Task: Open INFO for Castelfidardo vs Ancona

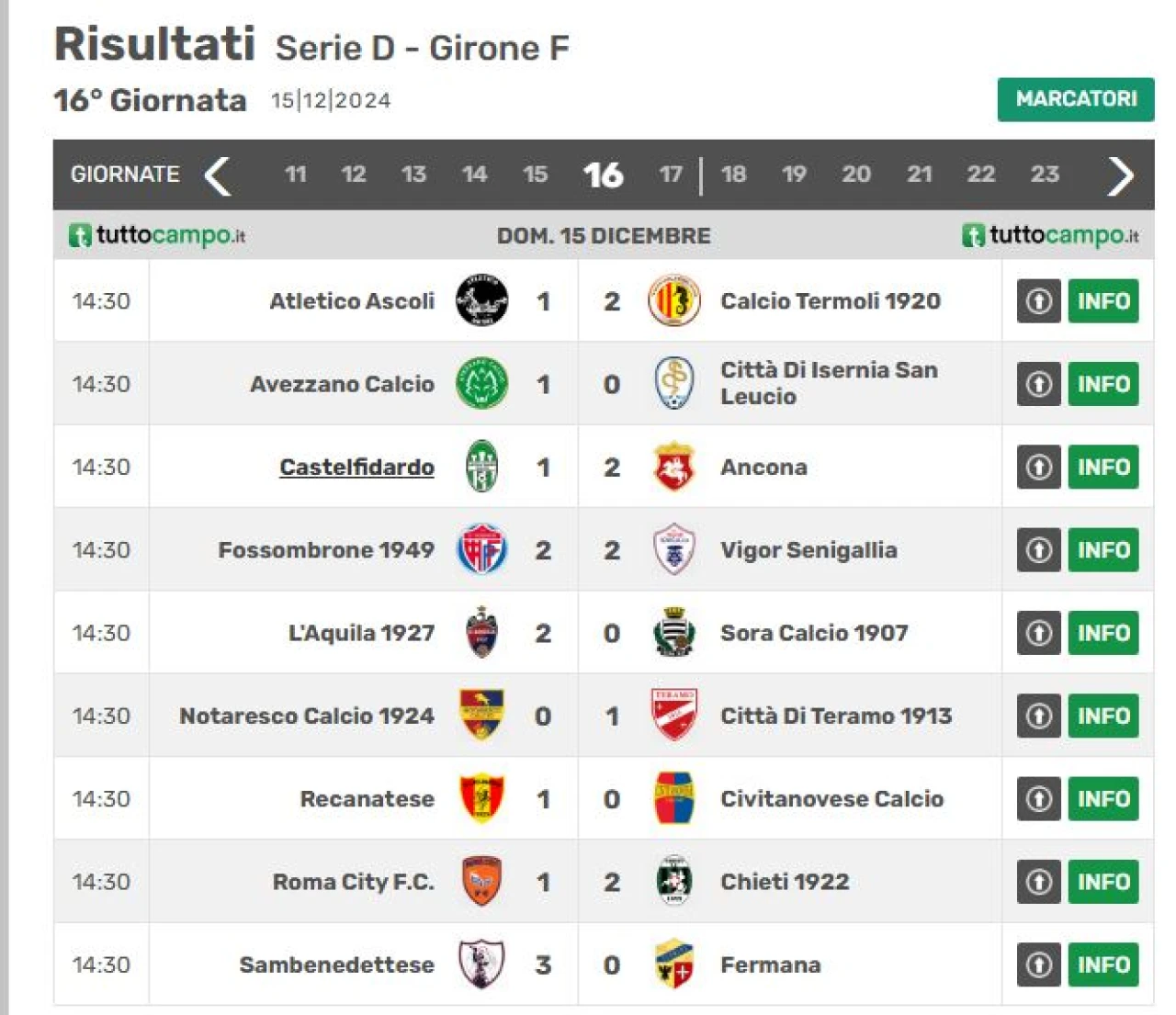Action: pos(1103,467)
